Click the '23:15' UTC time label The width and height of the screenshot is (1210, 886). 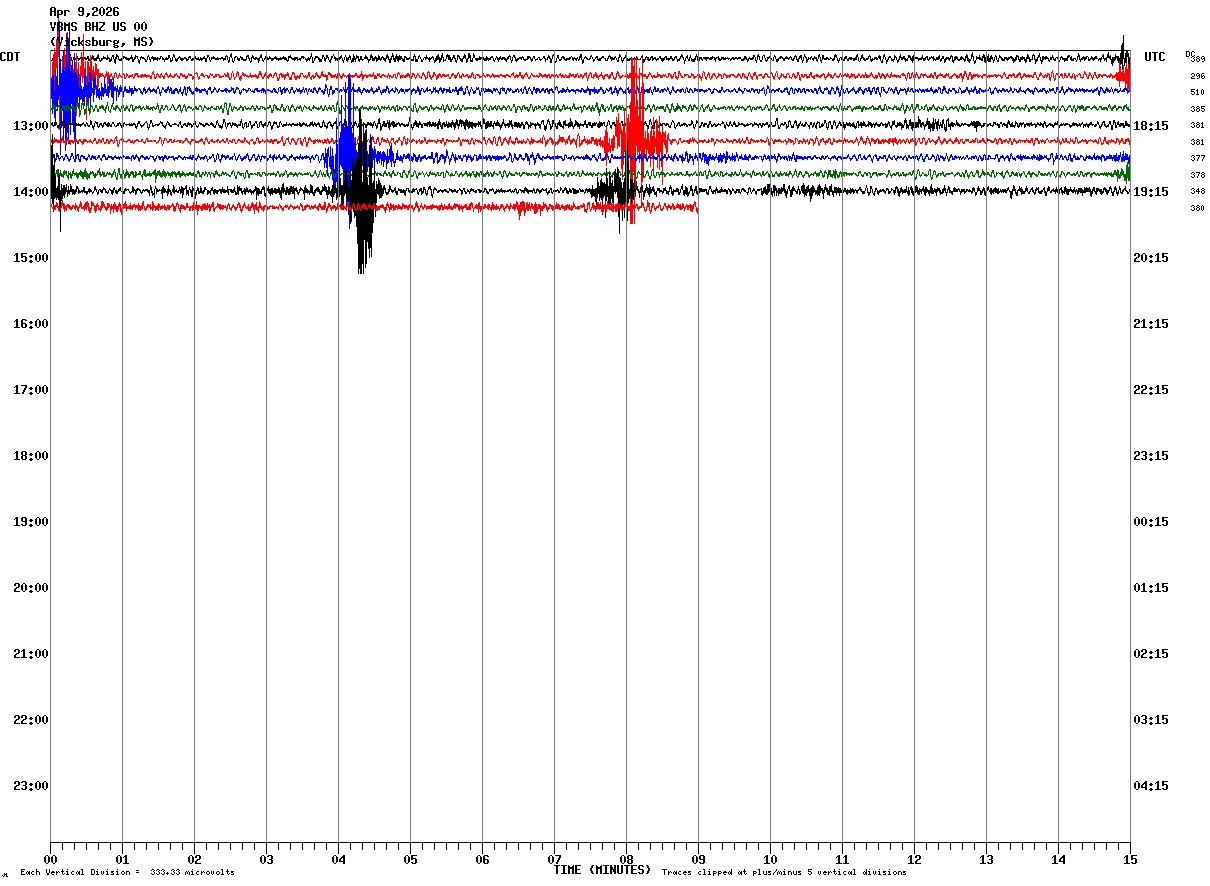(x=1151, y=456)
